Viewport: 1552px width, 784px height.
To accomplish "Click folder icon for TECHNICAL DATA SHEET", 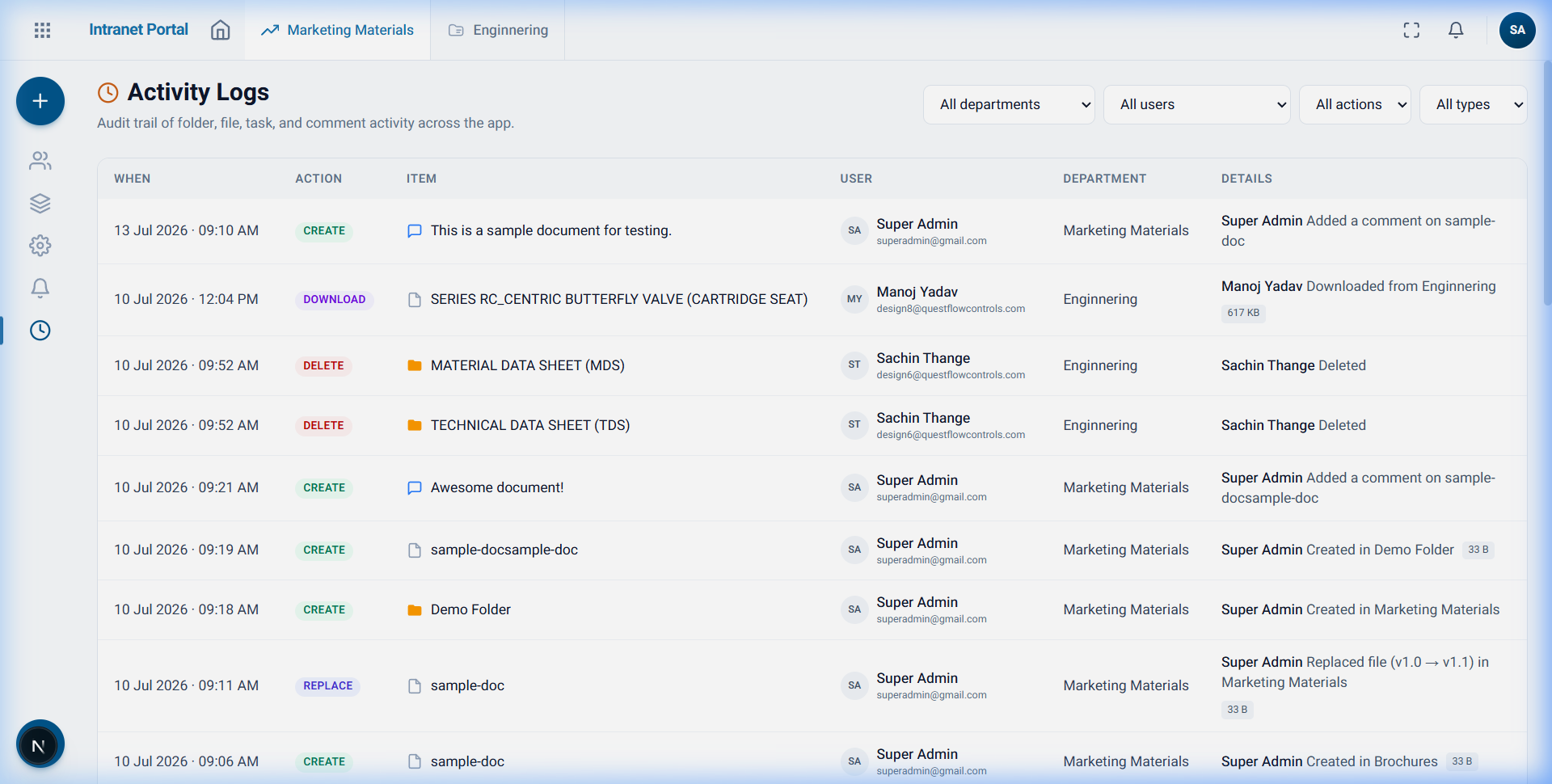I will click(x=415, y=425).
